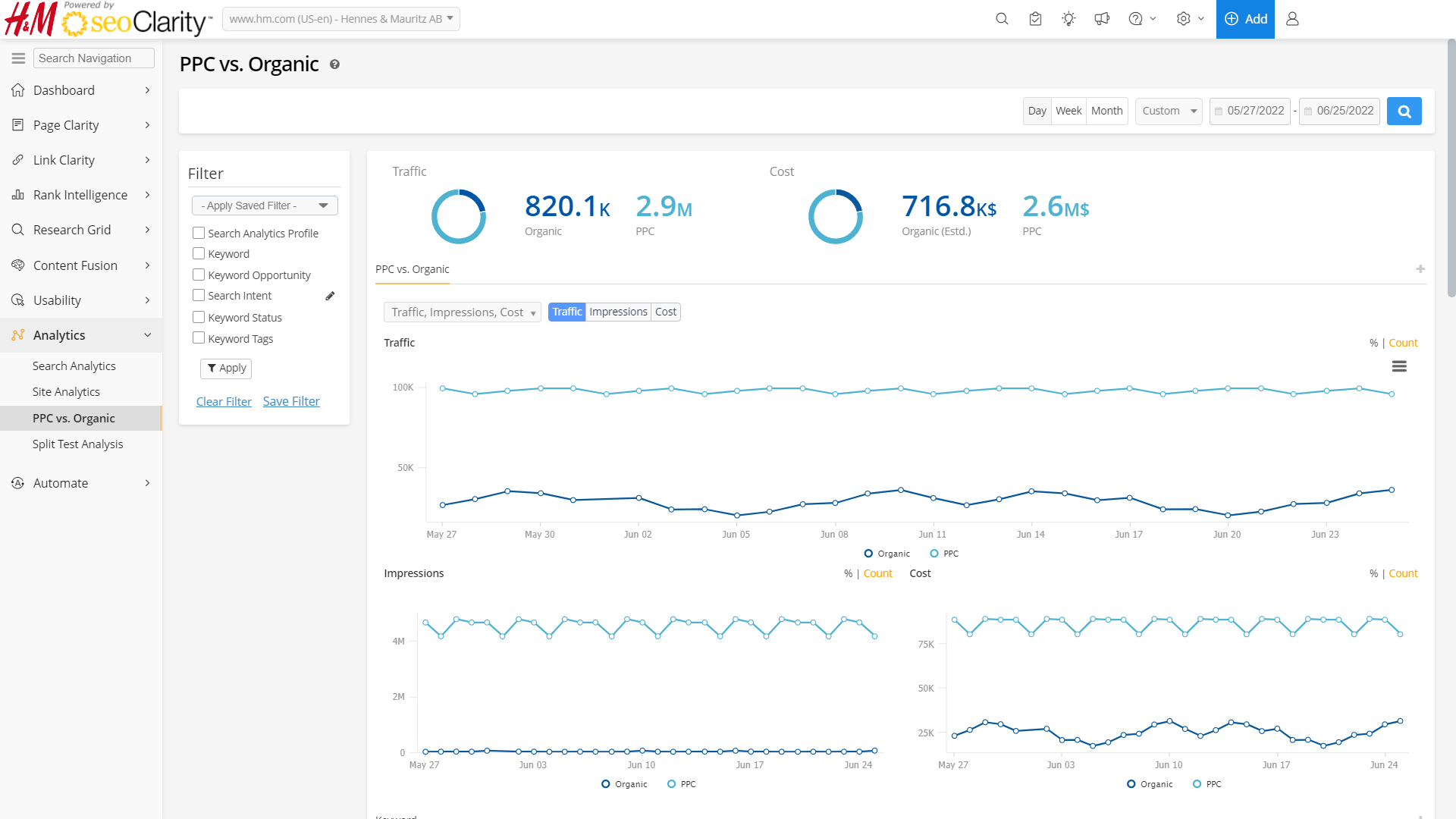Viewport: 1456px width, 819px height.
Task: Click the start date field 05/27/2022
Action: pos(1250,111)
